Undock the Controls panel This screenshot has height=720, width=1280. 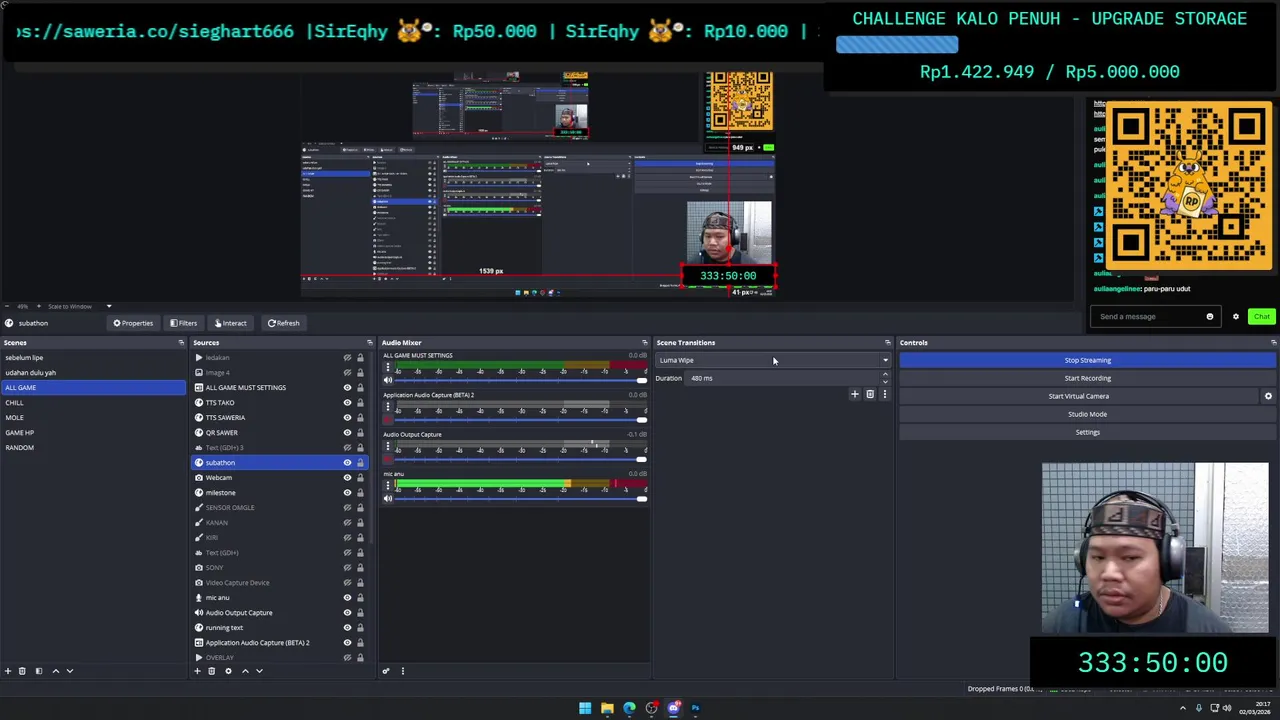[1273, 342]
